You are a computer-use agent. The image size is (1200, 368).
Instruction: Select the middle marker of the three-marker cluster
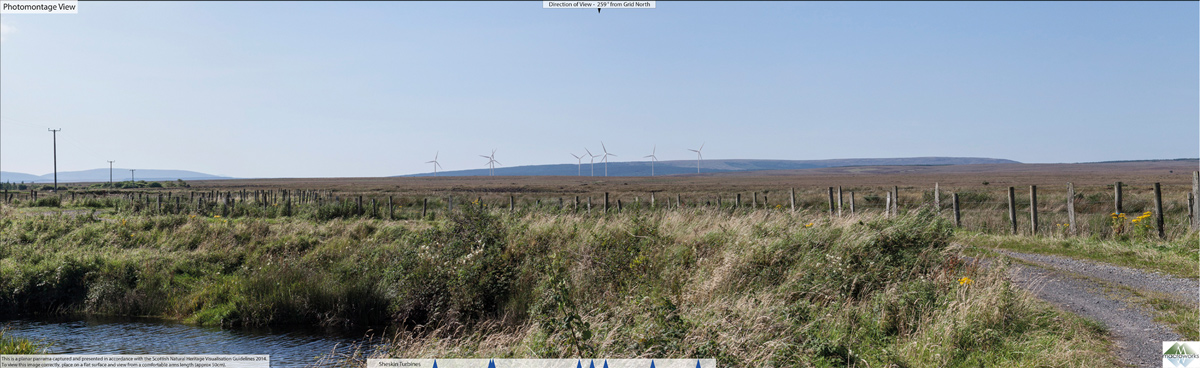click(591, 364)
